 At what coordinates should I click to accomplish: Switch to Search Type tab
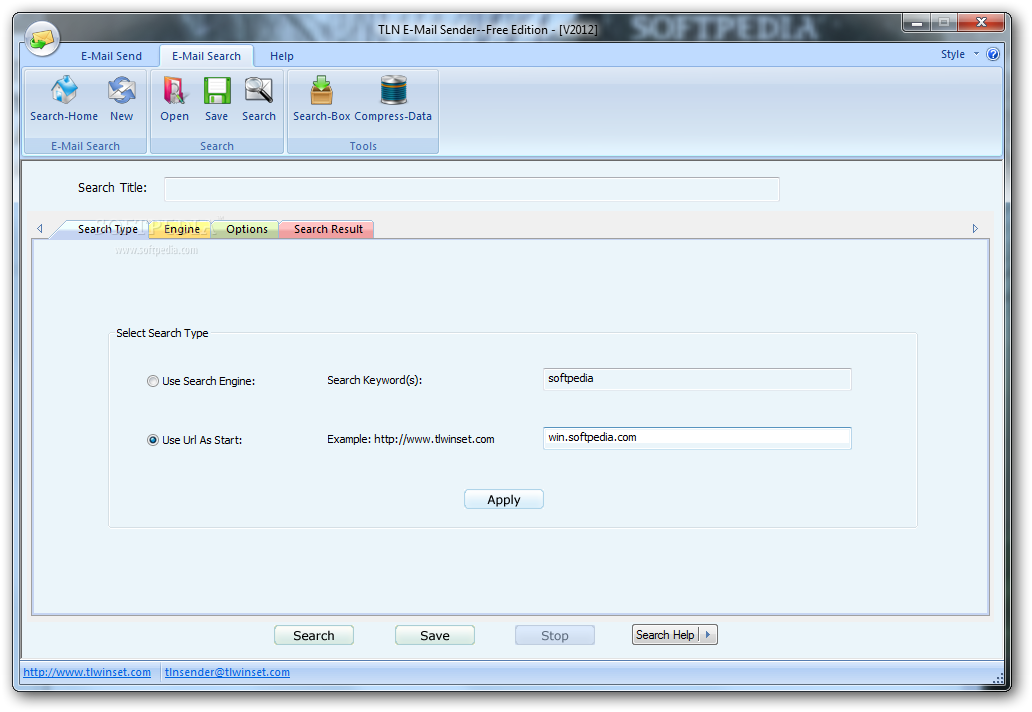click(x=108, y=229)
